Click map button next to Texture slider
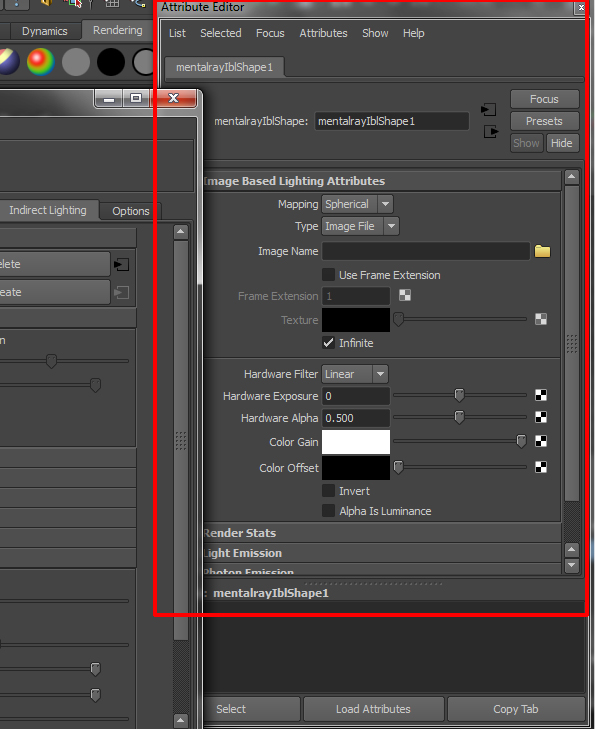Image resolution: width=595 pixels, height=729 pixels. click(x=541, y=319)
